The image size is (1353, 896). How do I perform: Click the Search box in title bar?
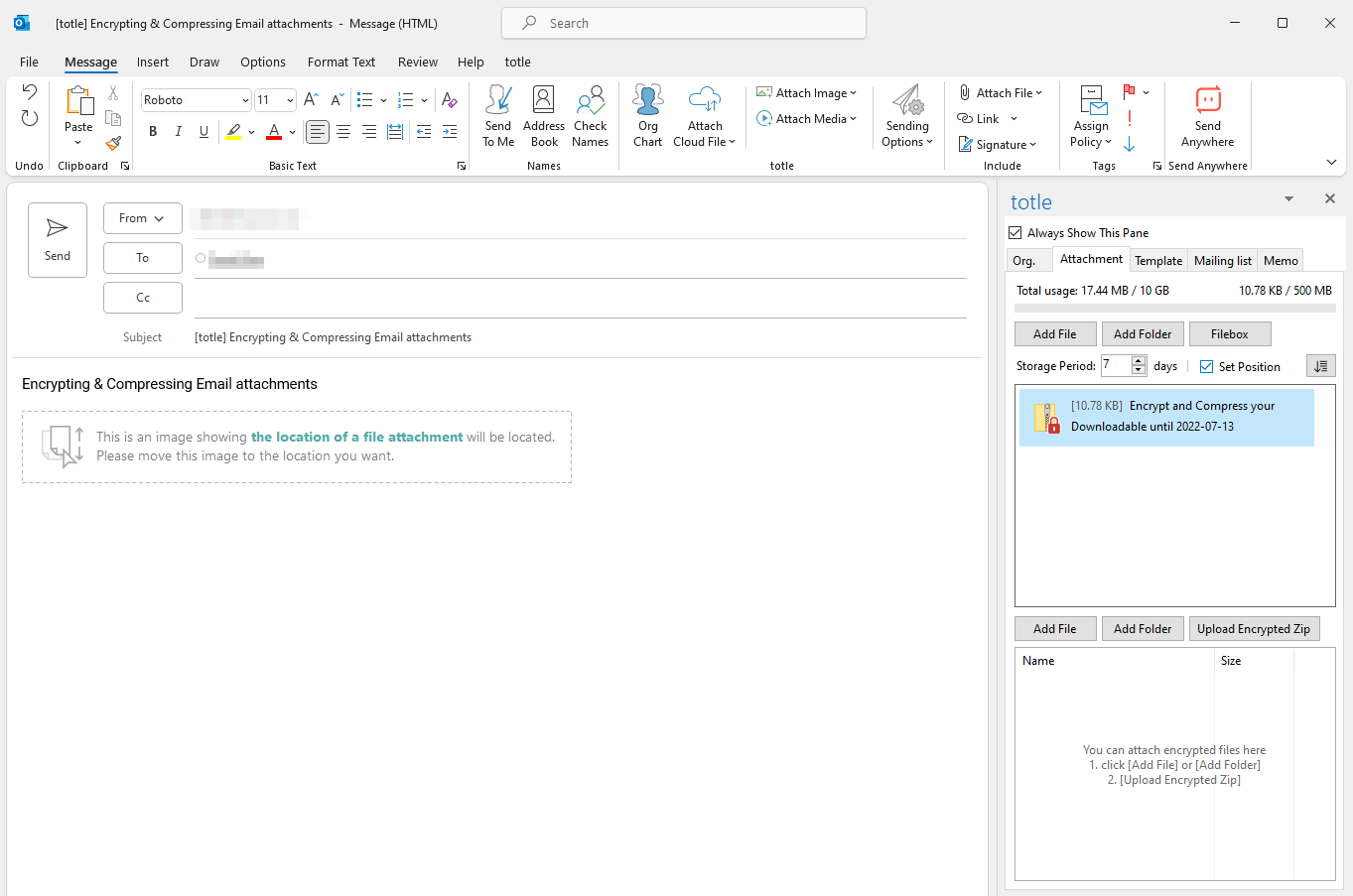pos(684,23)
